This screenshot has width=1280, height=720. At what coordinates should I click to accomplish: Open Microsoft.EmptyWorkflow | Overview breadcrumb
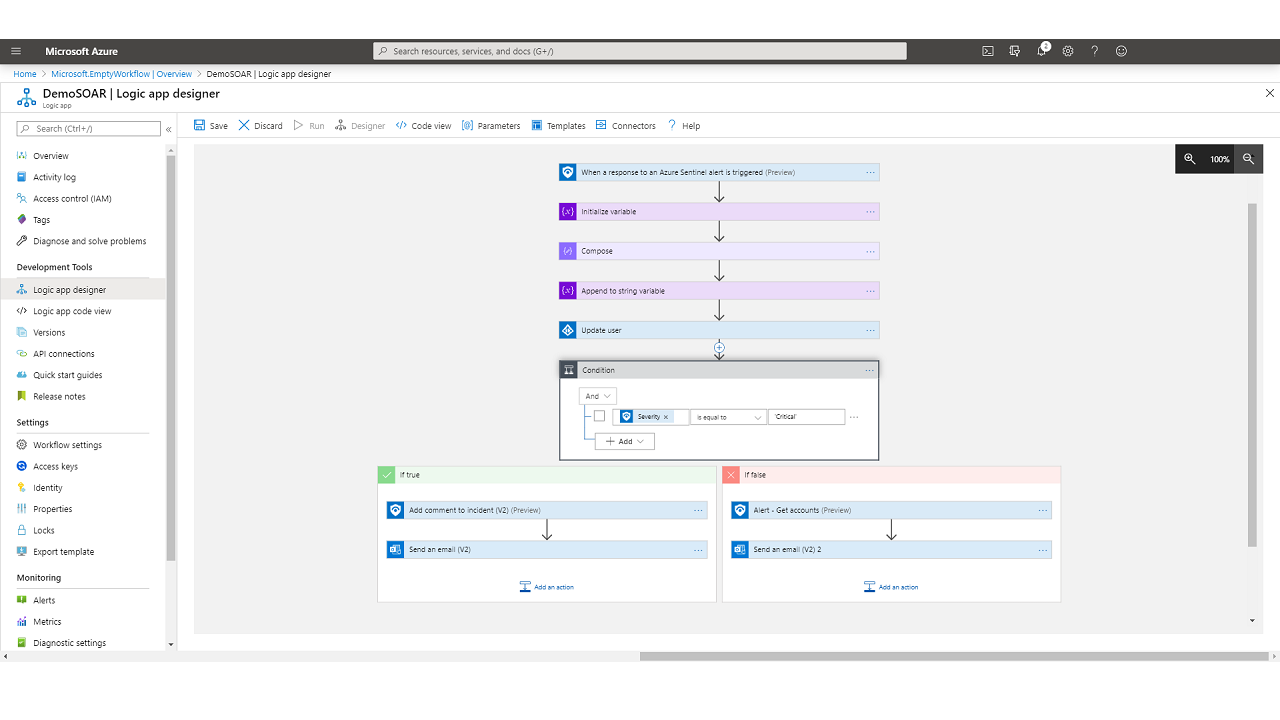[122, 74]
